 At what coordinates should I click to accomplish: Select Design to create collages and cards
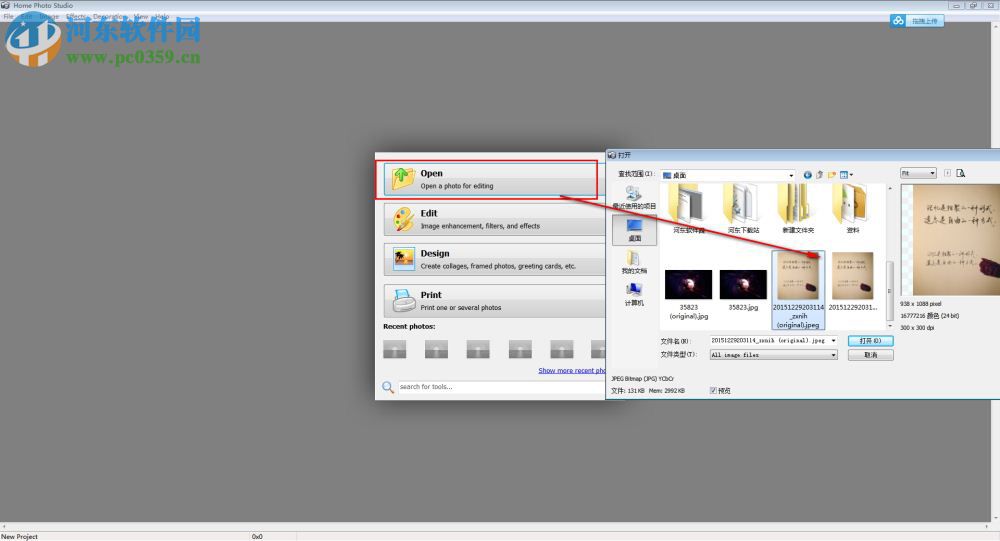pos(494,259)
